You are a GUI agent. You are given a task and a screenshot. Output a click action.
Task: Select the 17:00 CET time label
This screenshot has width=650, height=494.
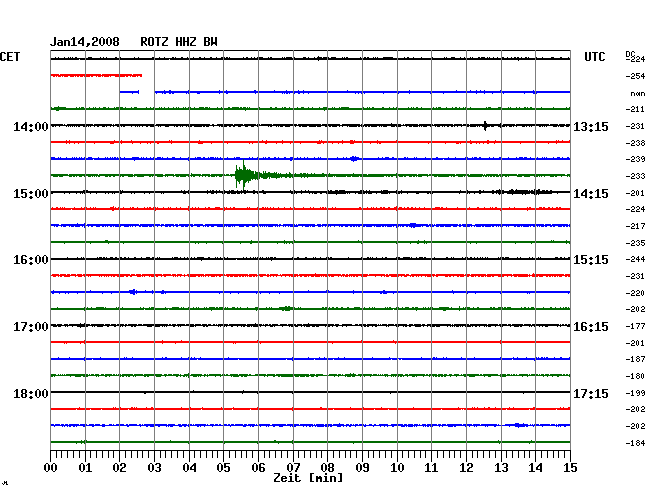[x=31, y=327]
